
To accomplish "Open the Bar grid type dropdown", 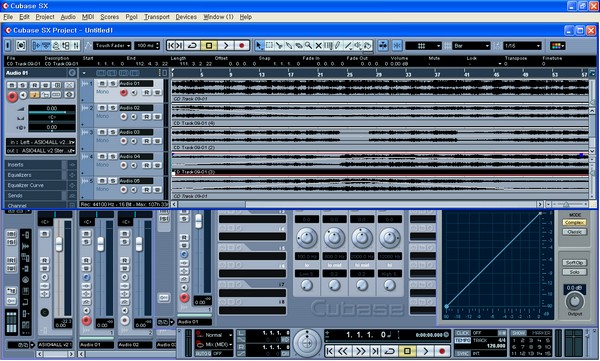I will 471,46.
